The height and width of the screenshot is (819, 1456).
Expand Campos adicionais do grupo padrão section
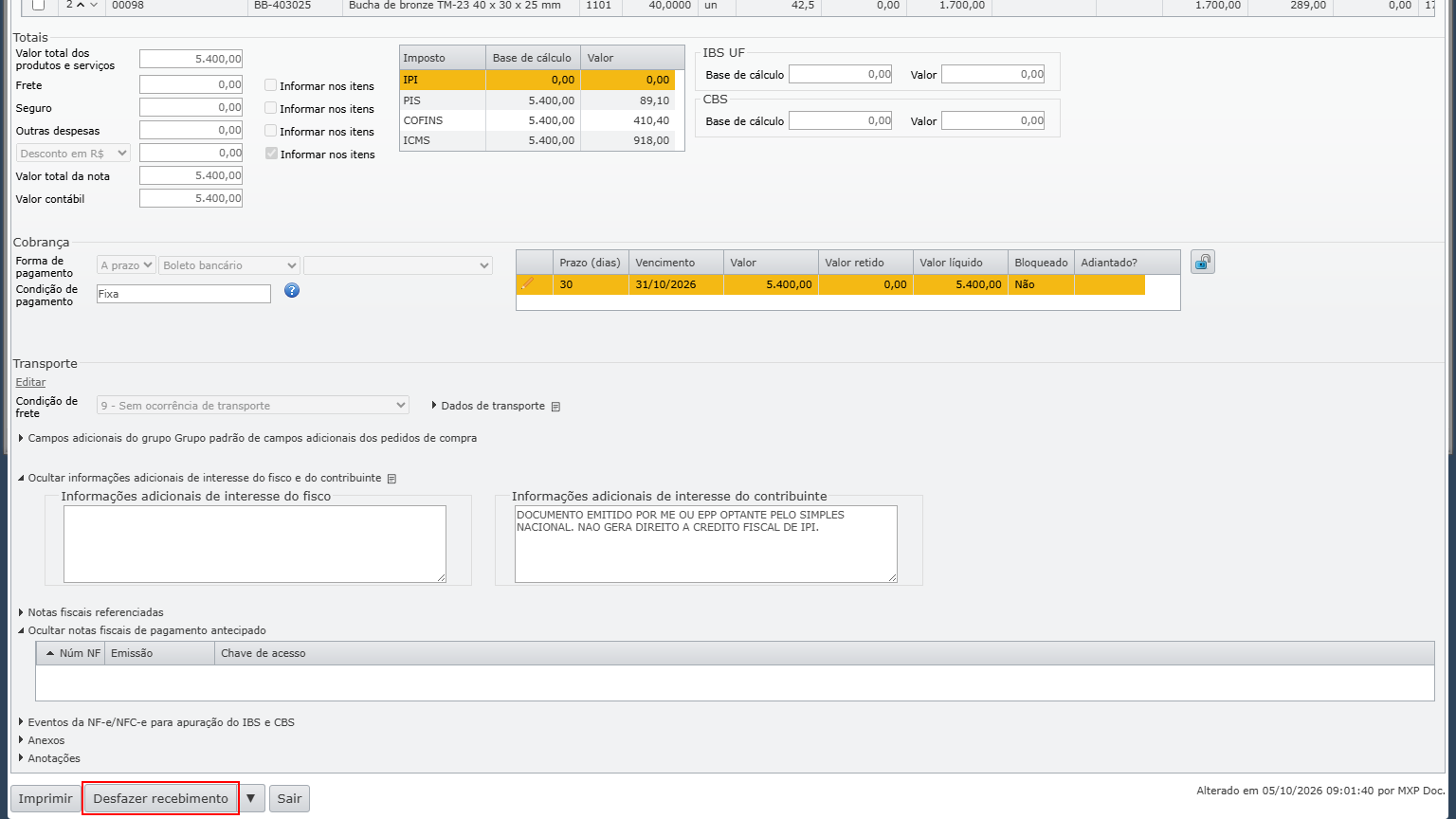[x=247, y=438]
